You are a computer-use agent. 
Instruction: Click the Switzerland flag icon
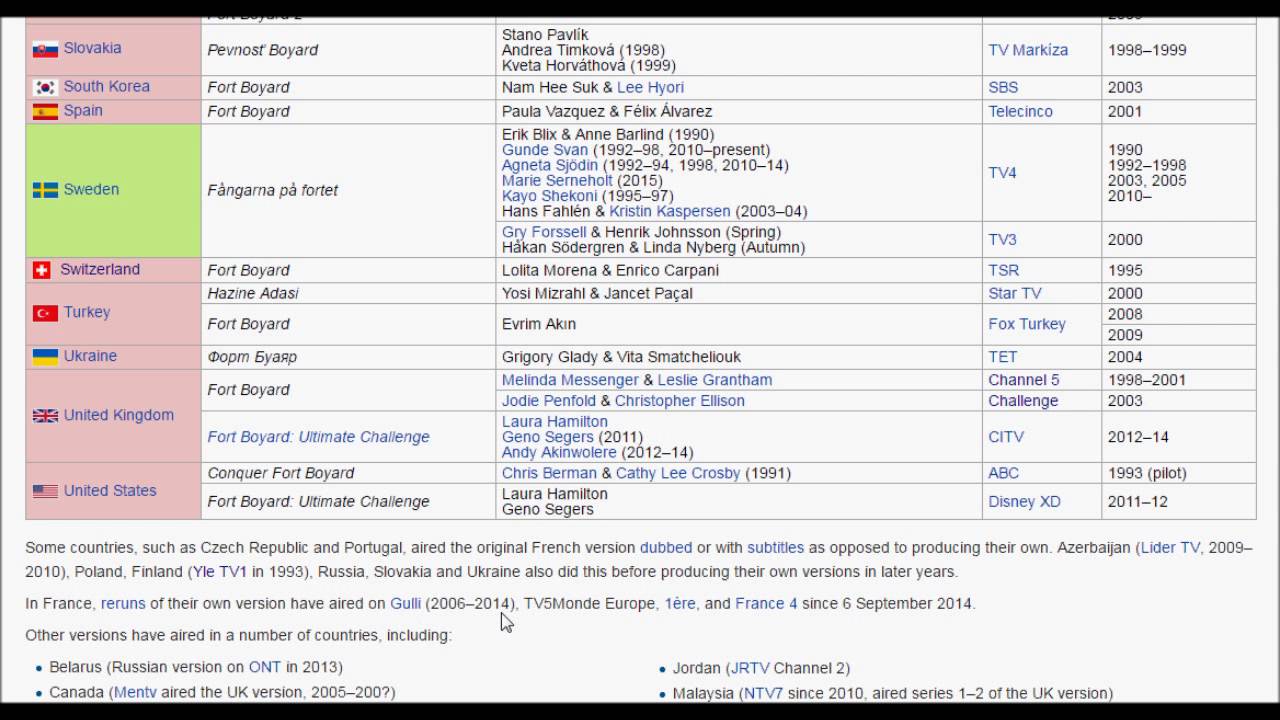point(41,270)
